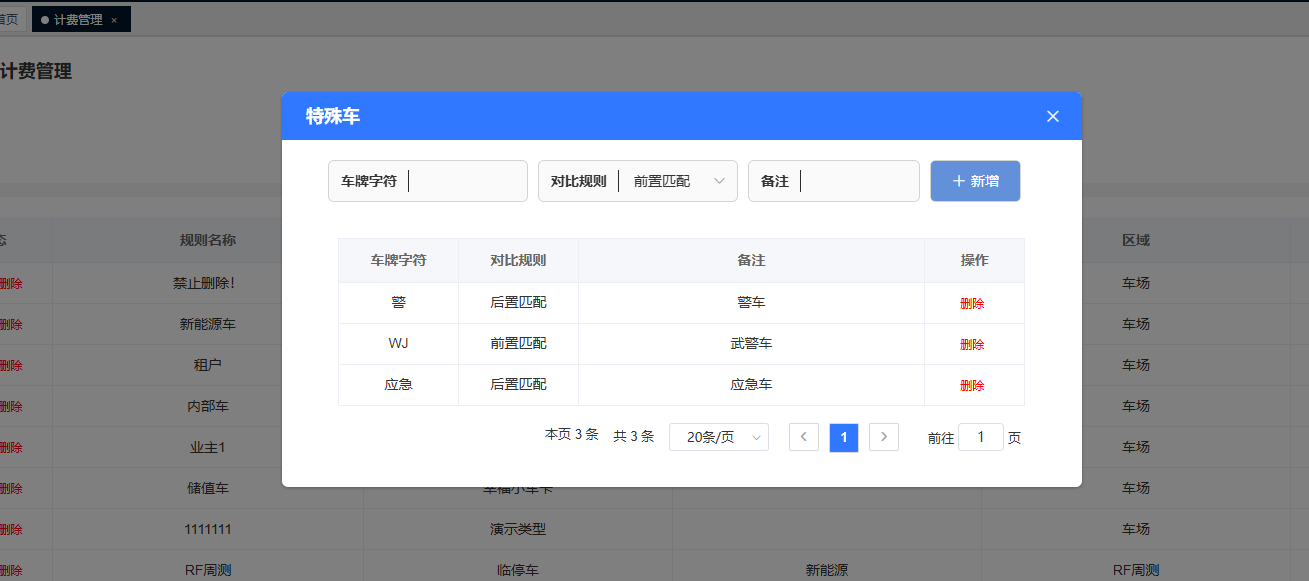
Task: Click 租户 rule name in background table
Action: click(x=208, y=365)
